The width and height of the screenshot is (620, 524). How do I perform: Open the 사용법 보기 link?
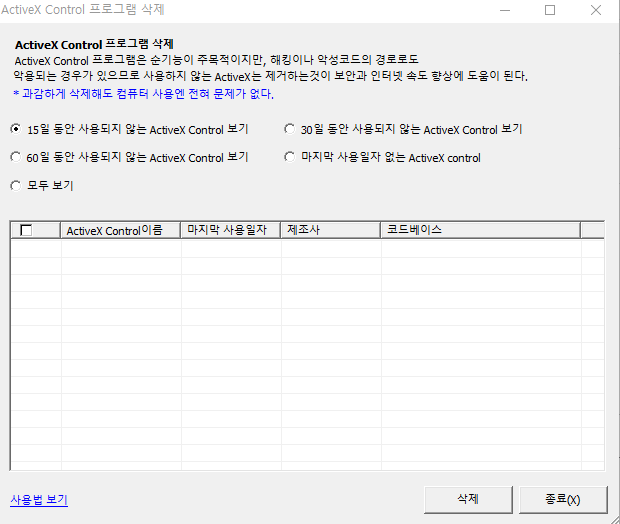pos(39,500)
